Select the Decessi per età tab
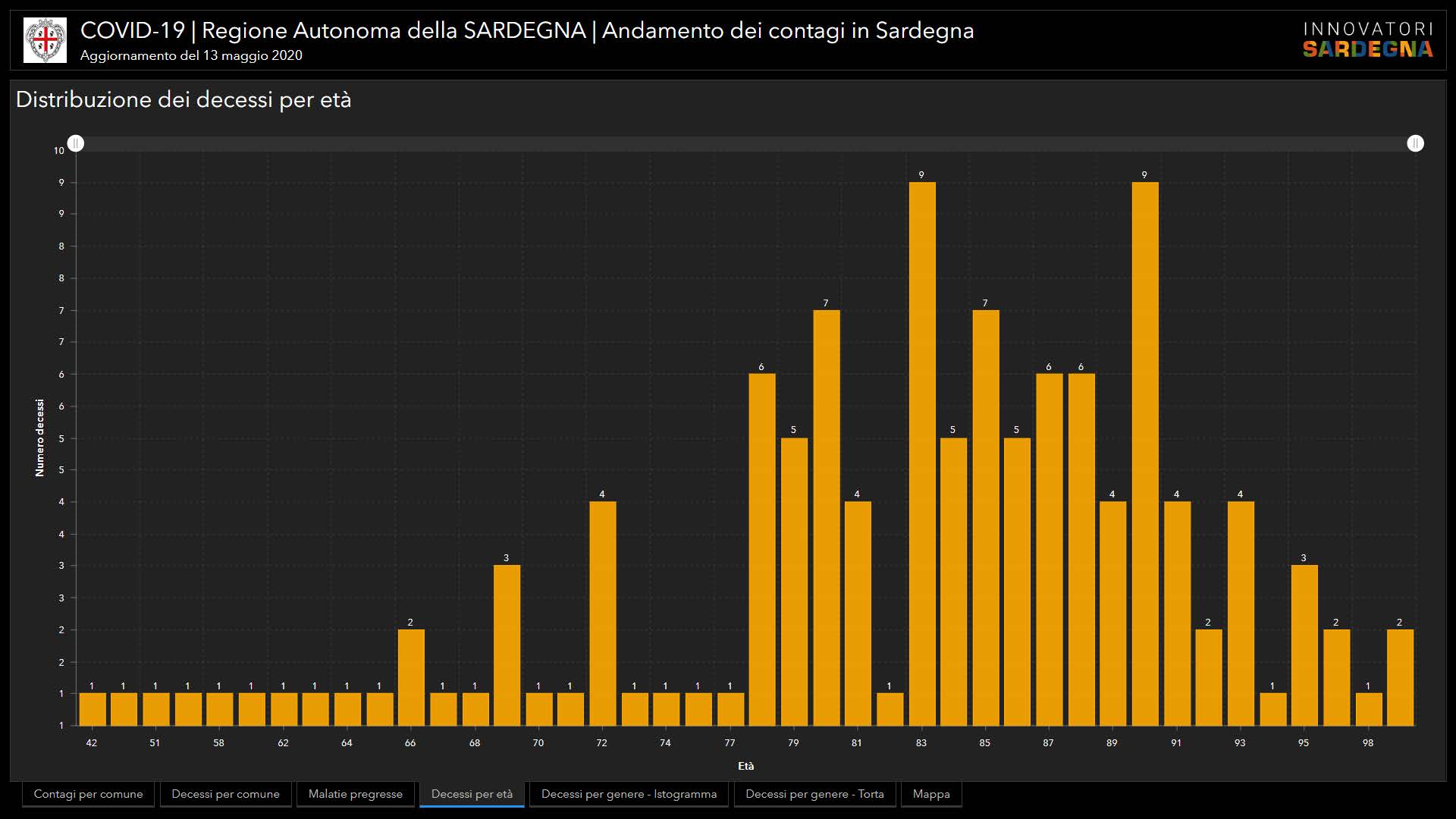Screen dimensions: 1456x819 [x=472, y=794]
